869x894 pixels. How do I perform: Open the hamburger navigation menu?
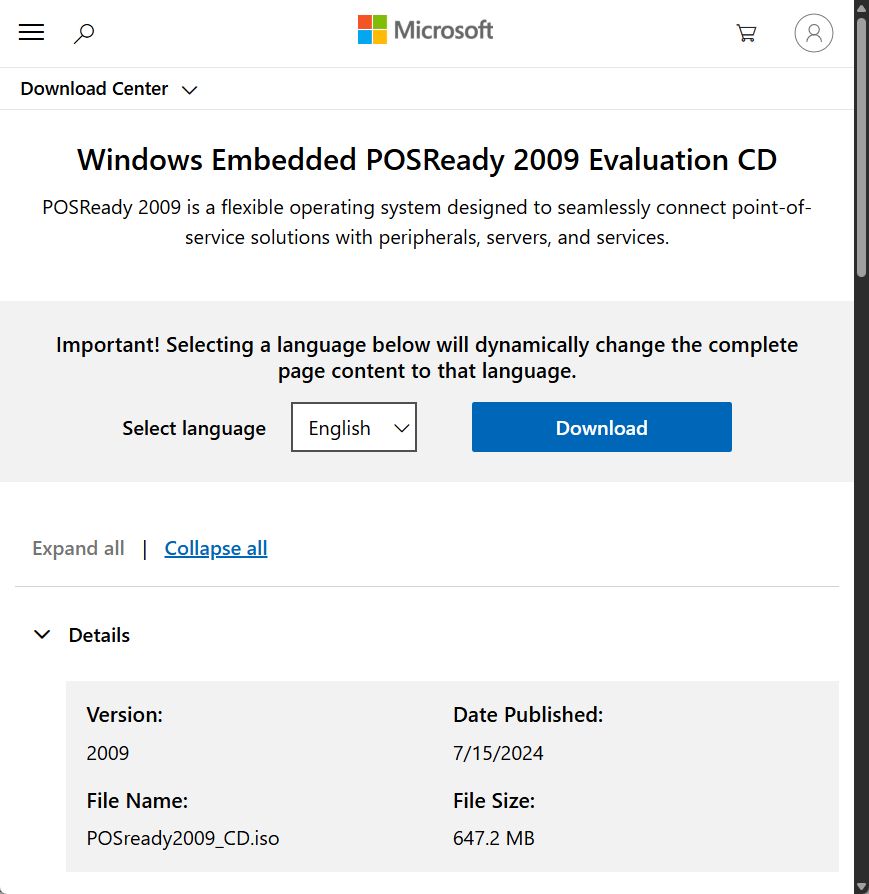[31, 32]
